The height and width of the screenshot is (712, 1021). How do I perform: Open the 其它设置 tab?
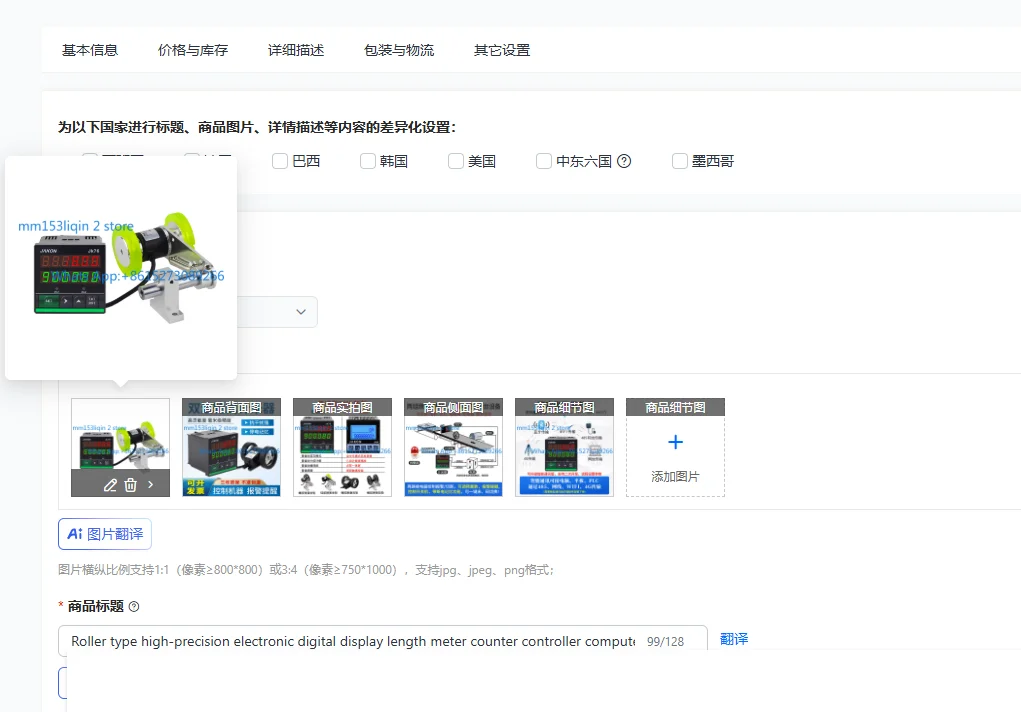pos(502,50)
